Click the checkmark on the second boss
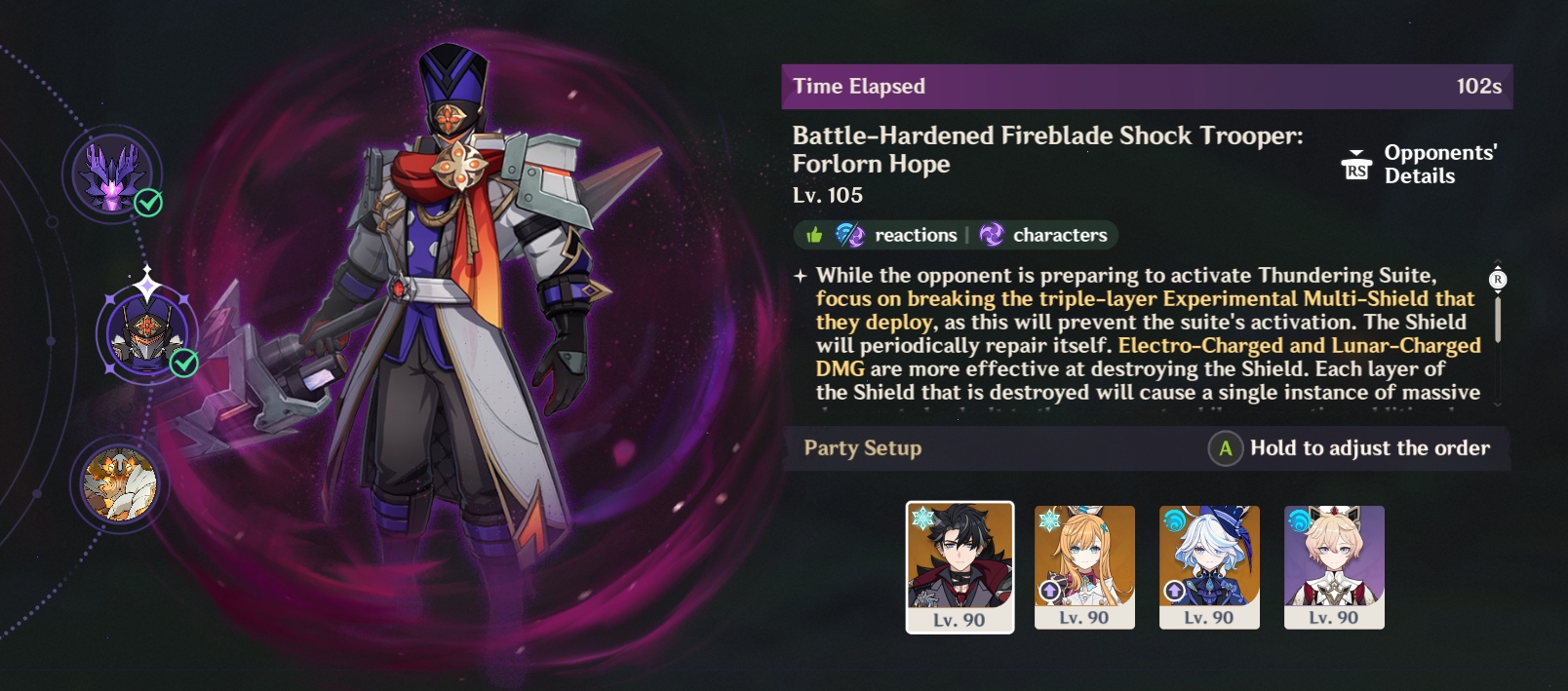The height and width of the screenshot is (691, 1568). (x=184, y=364)
